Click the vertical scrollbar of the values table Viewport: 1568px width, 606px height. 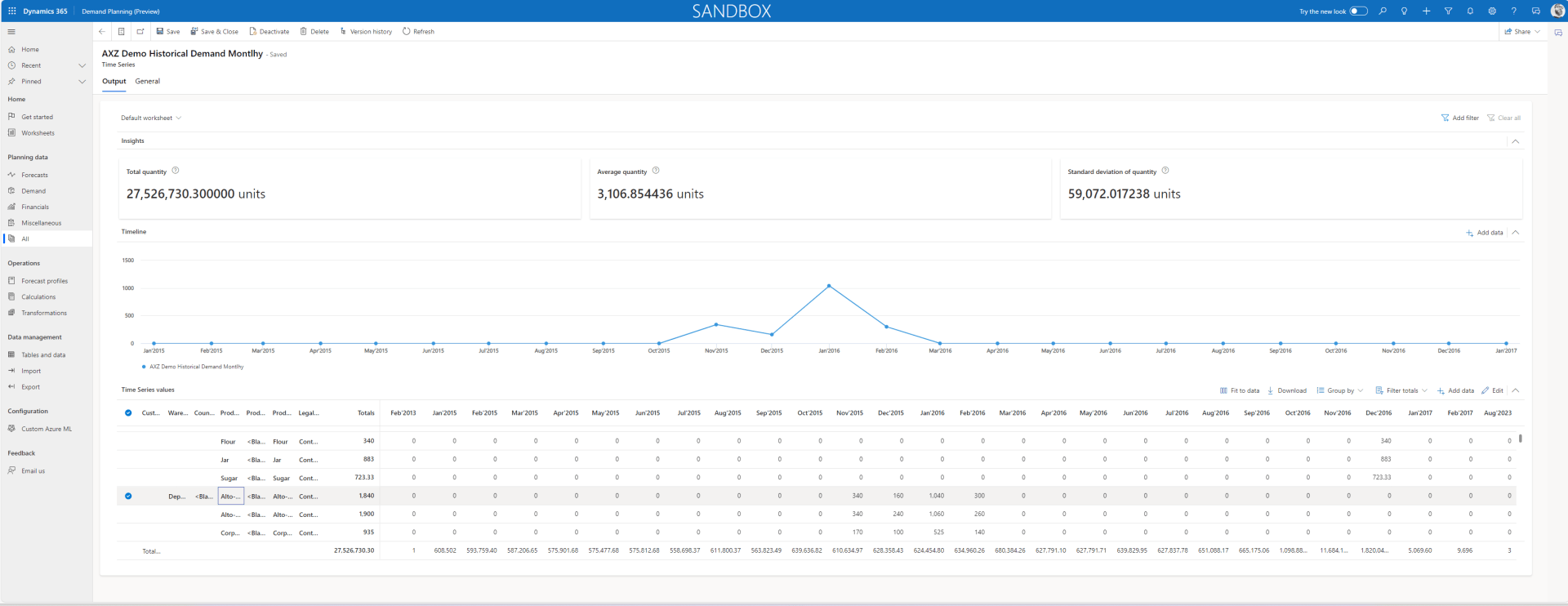(x=1520, y=439)
